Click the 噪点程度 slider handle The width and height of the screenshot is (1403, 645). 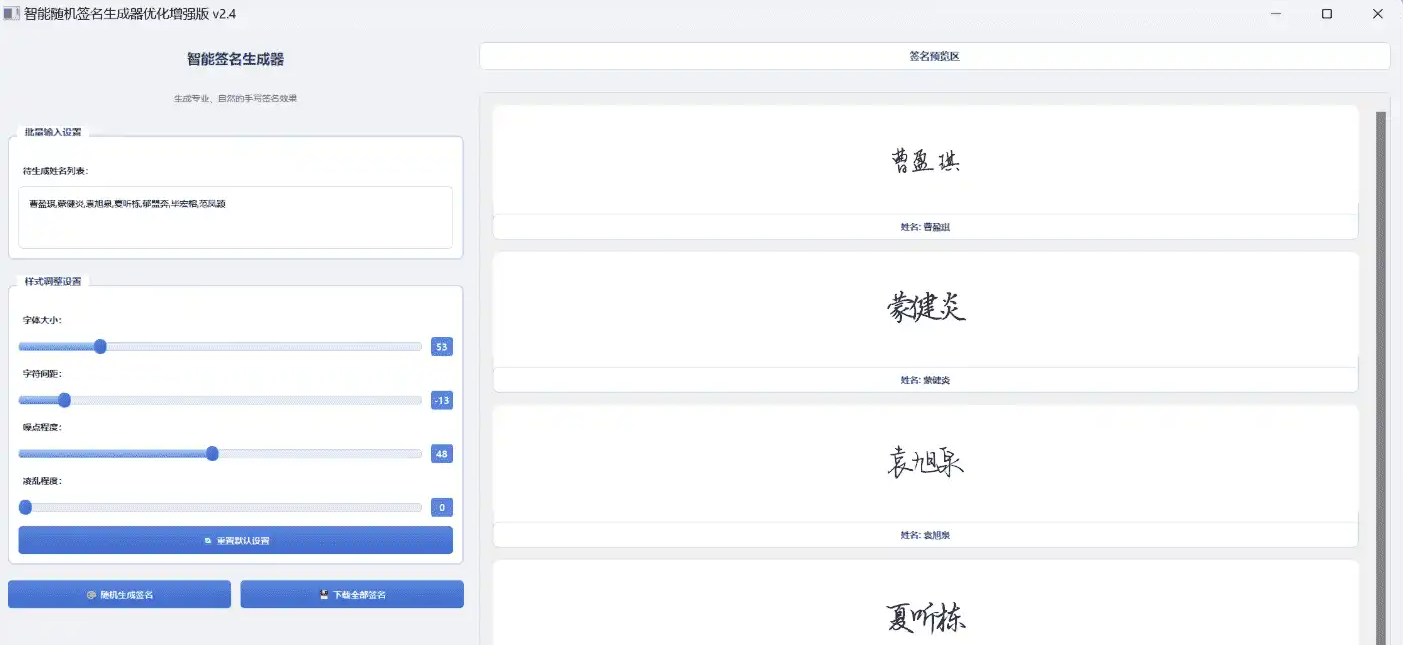point(212,453)
